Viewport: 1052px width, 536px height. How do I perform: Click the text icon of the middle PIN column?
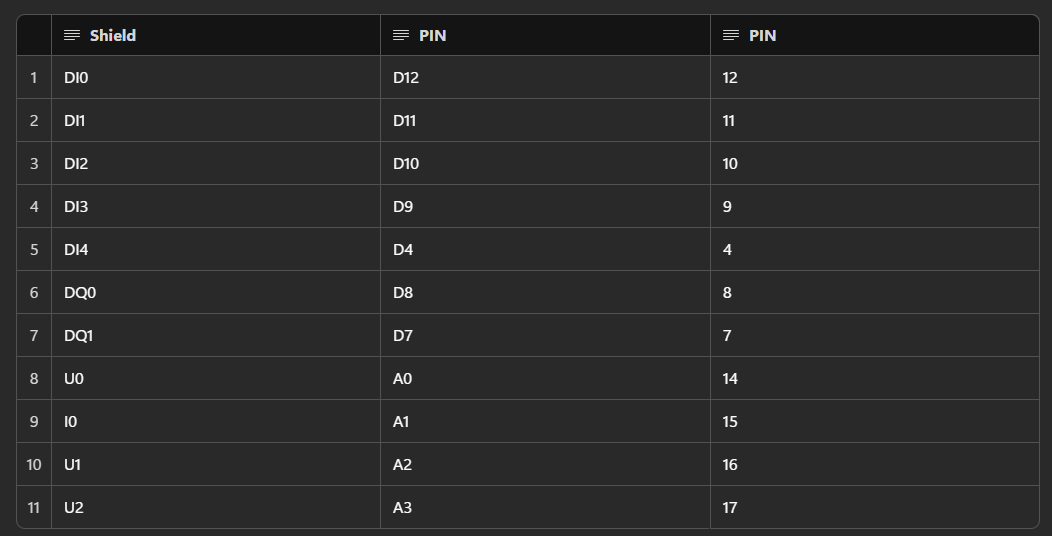point(401,35)
